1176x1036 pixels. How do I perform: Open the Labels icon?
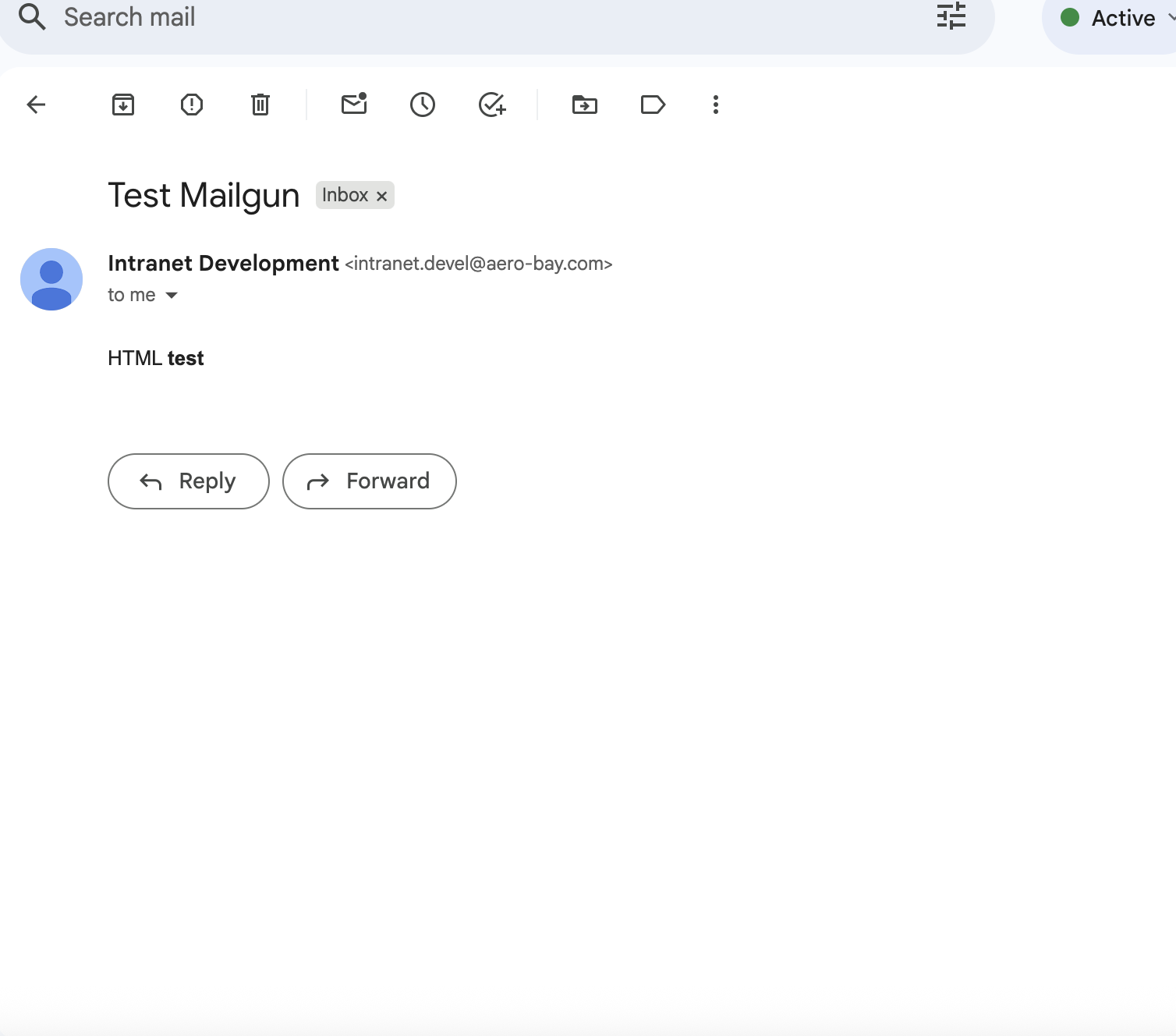click(653, 105)
